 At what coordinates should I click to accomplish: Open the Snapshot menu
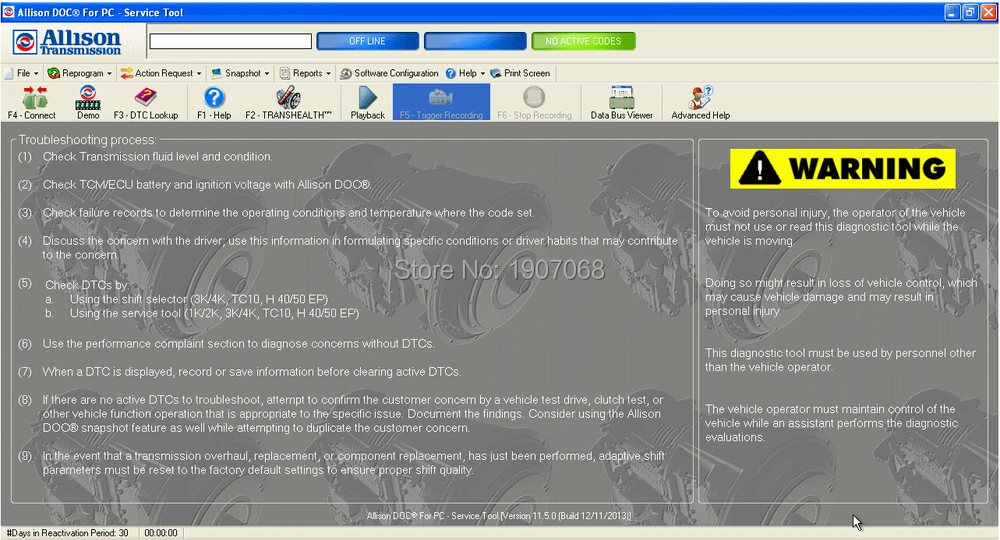coord(240,73)
